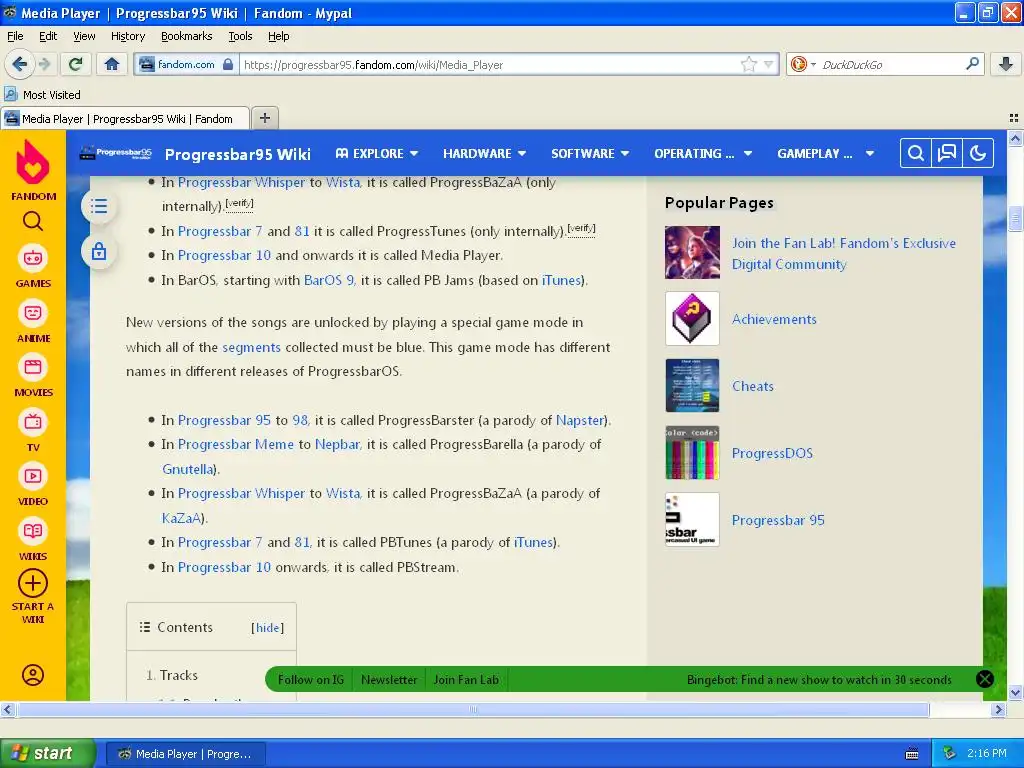The image size is (1024, 768).
Task: Reload the page with the refresh icon
Action: [76, 64]
